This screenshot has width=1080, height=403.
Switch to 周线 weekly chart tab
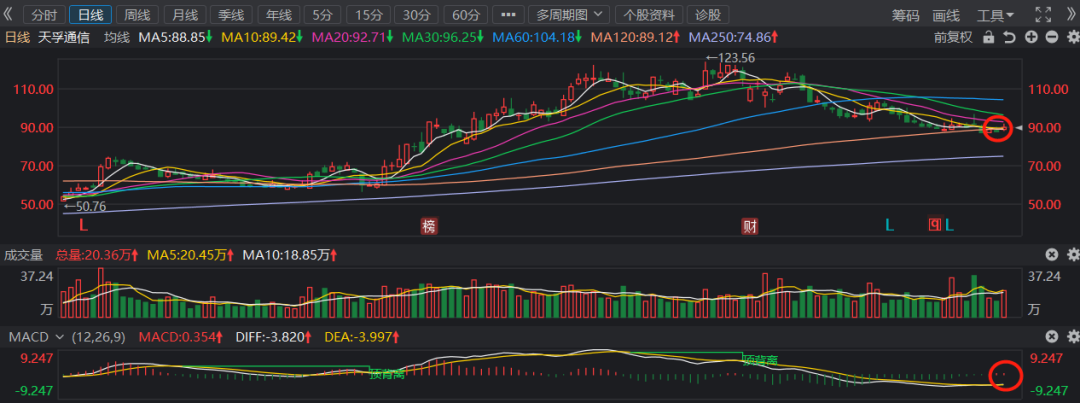coord(136,15)
